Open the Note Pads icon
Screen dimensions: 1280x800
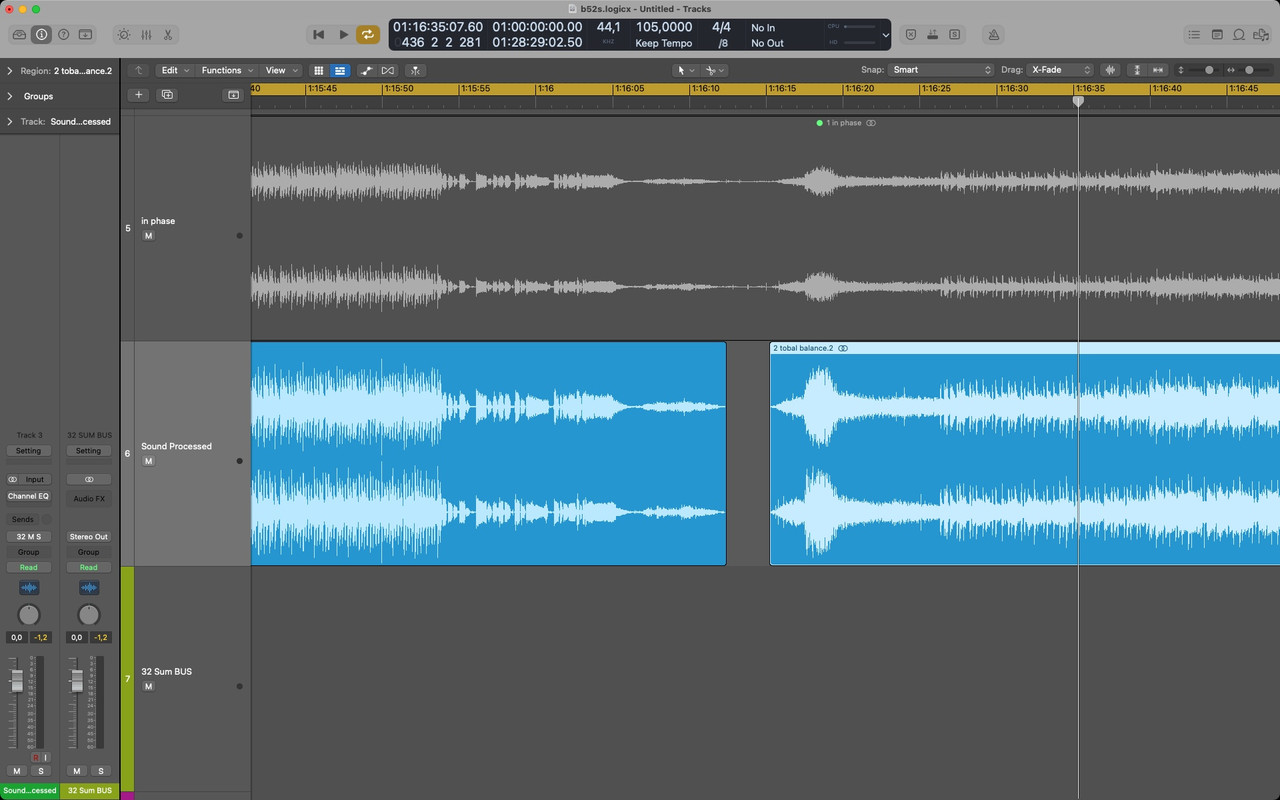[x=1217, y=34]
